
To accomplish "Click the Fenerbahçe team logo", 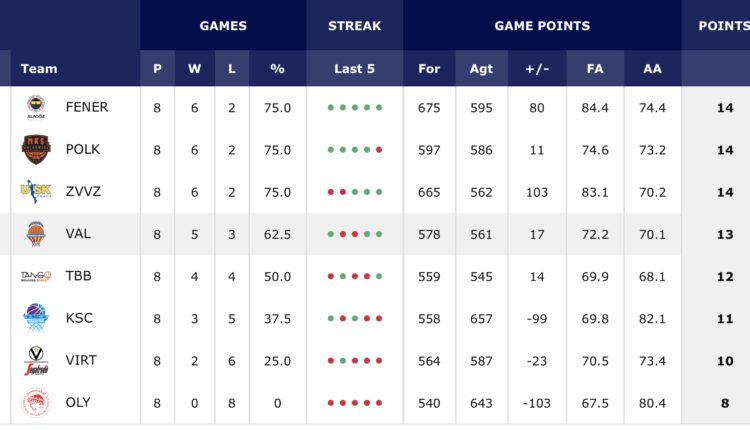I will (x=36, y=107).
